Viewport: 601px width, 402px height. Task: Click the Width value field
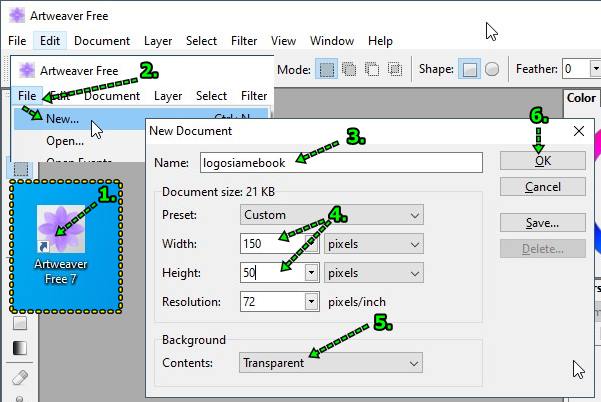[x=273, y=244]
